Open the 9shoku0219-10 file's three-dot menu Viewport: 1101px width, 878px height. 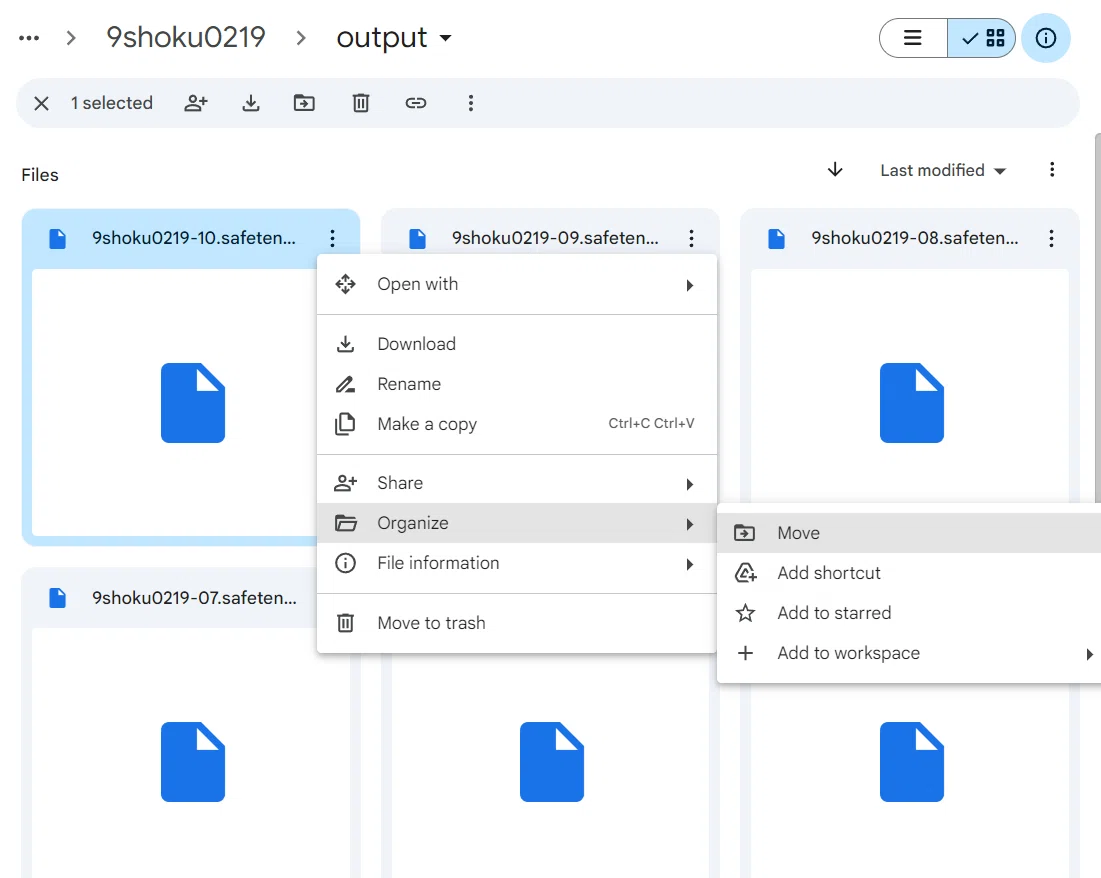point(333,238)
